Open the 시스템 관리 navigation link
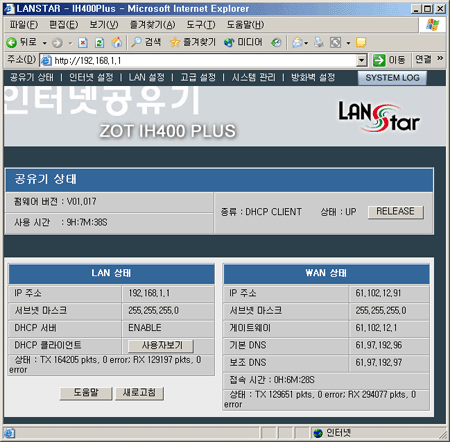Image resolution: width=450 pixels, height=442 pixels. click(x=254, y=77)
